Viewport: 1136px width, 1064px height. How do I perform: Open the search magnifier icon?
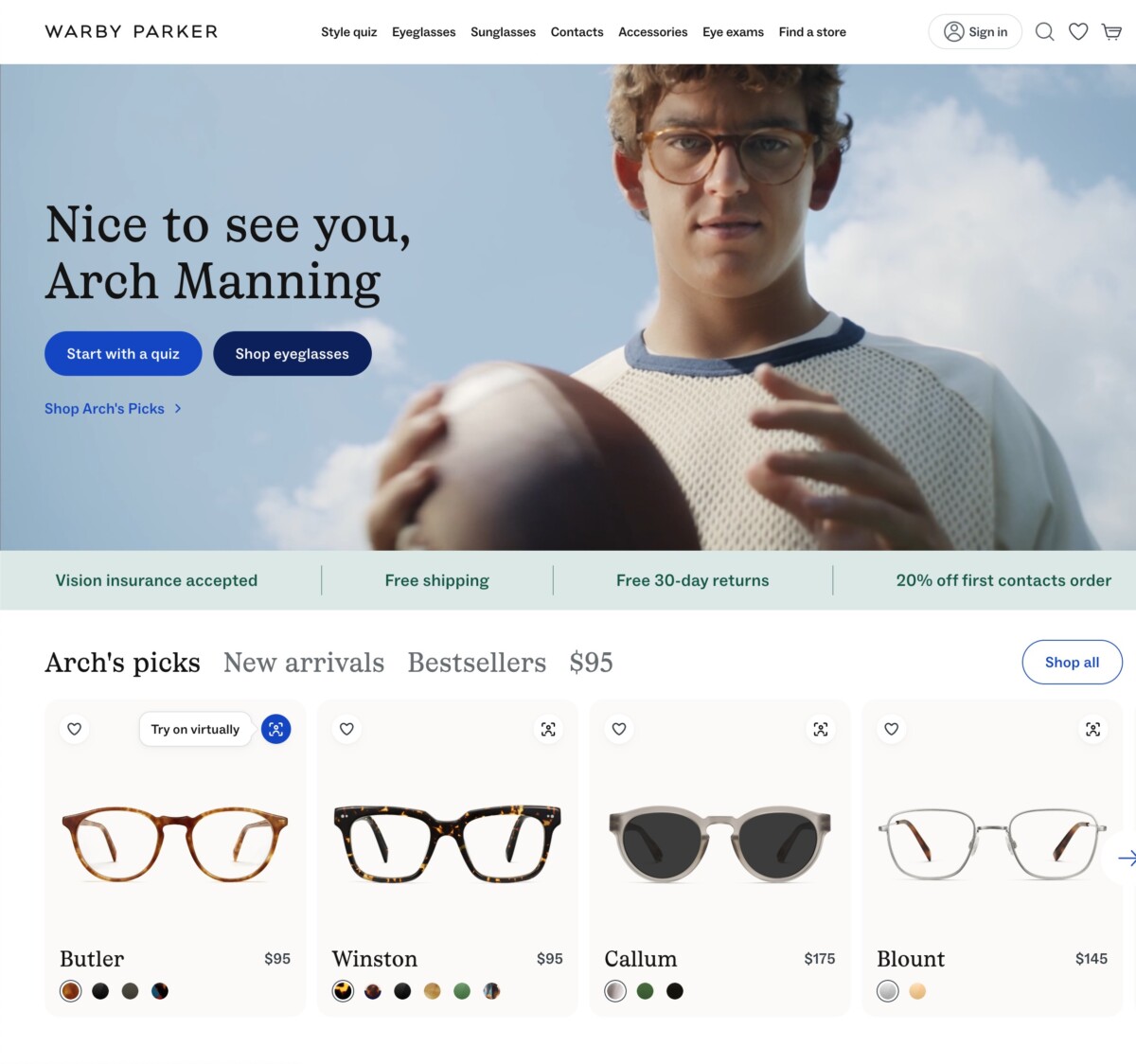(x=1044, y=31)
